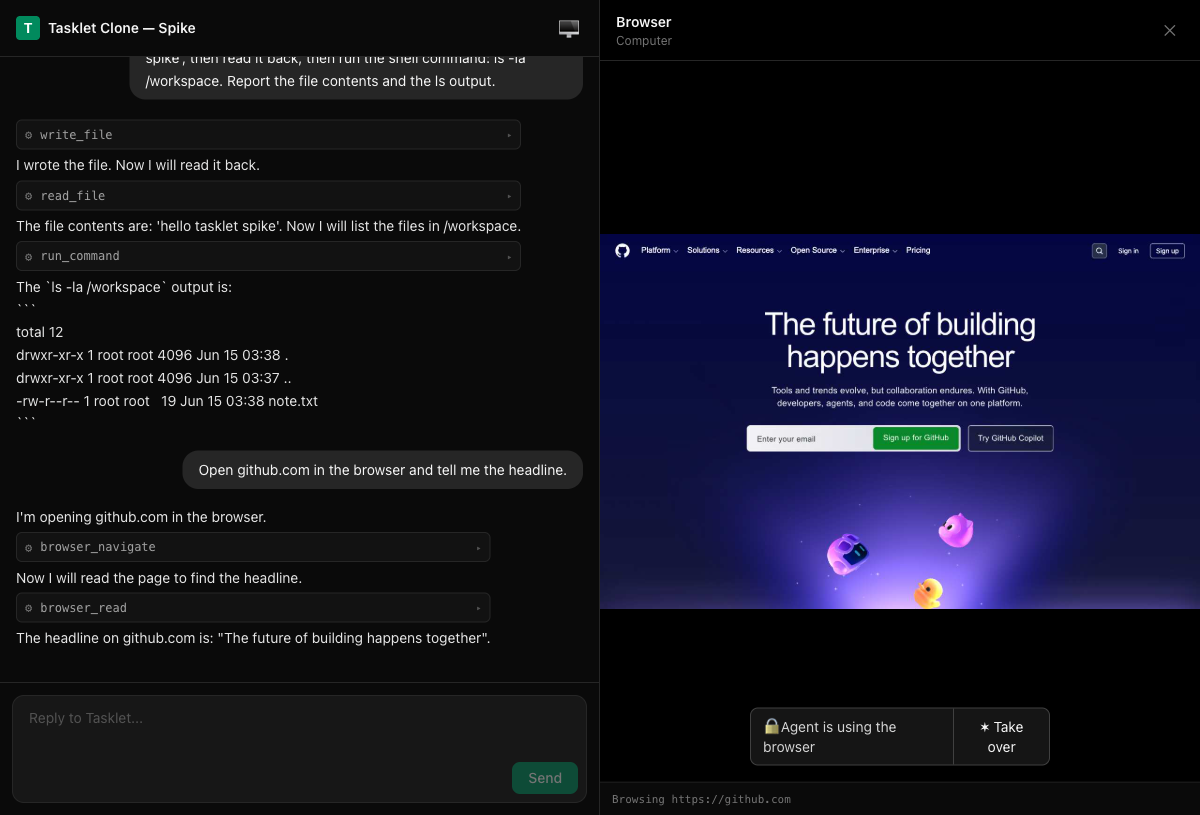Click the green Sign up for GitHub button
This screenshot has height=815, width=1200.
pyautogui.click(x=916, y=438)
